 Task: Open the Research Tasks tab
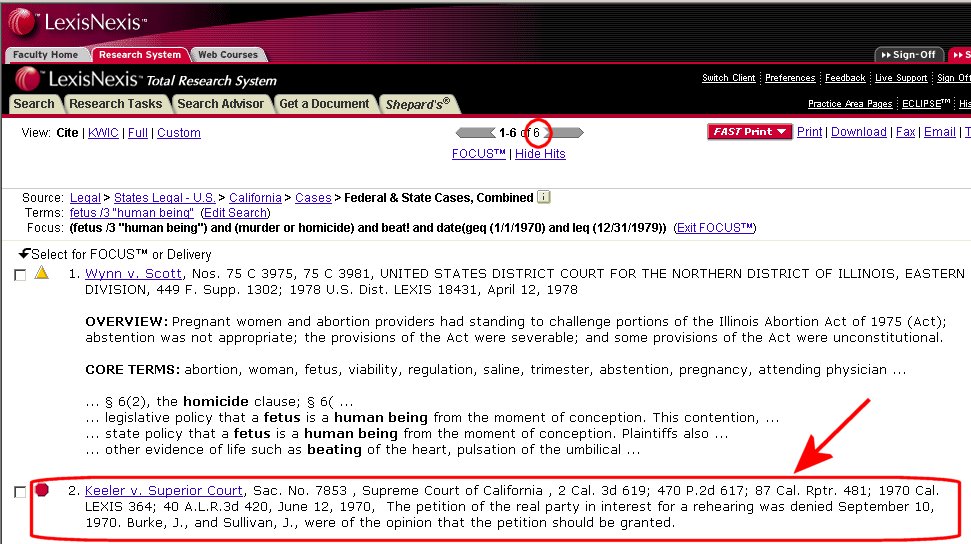coord(115,103)
